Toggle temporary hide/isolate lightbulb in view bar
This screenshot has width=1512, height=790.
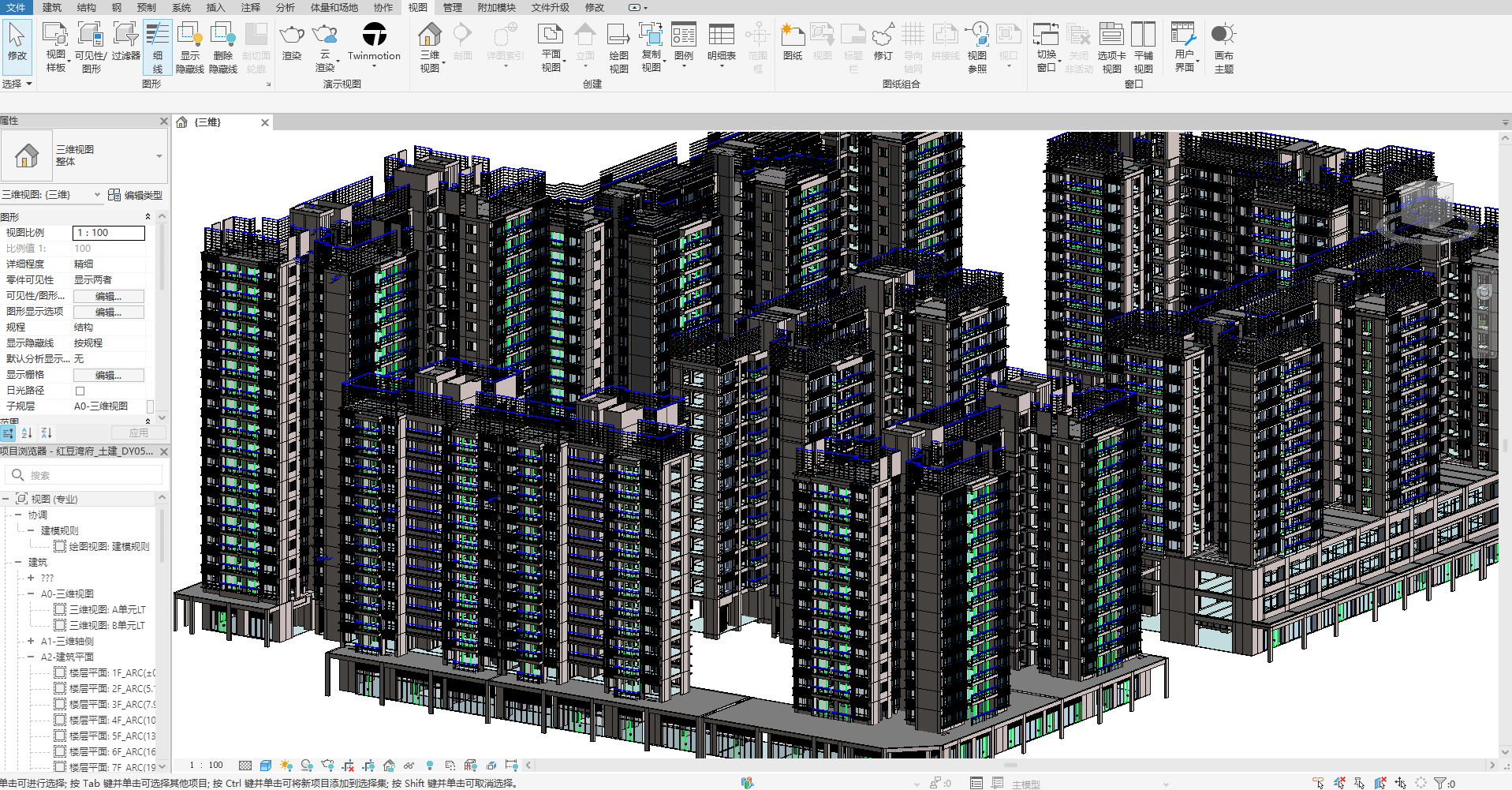tap(429, 766)
